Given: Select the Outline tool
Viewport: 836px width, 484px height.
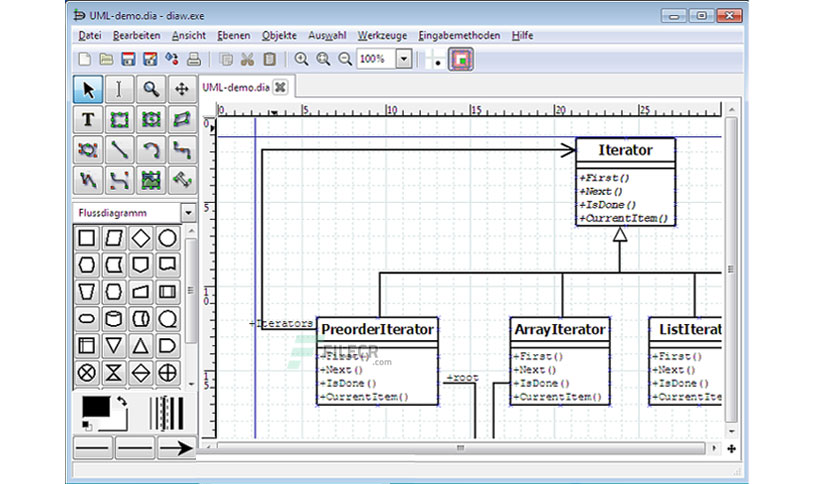Looking at the screenshot, I should 182,181.
